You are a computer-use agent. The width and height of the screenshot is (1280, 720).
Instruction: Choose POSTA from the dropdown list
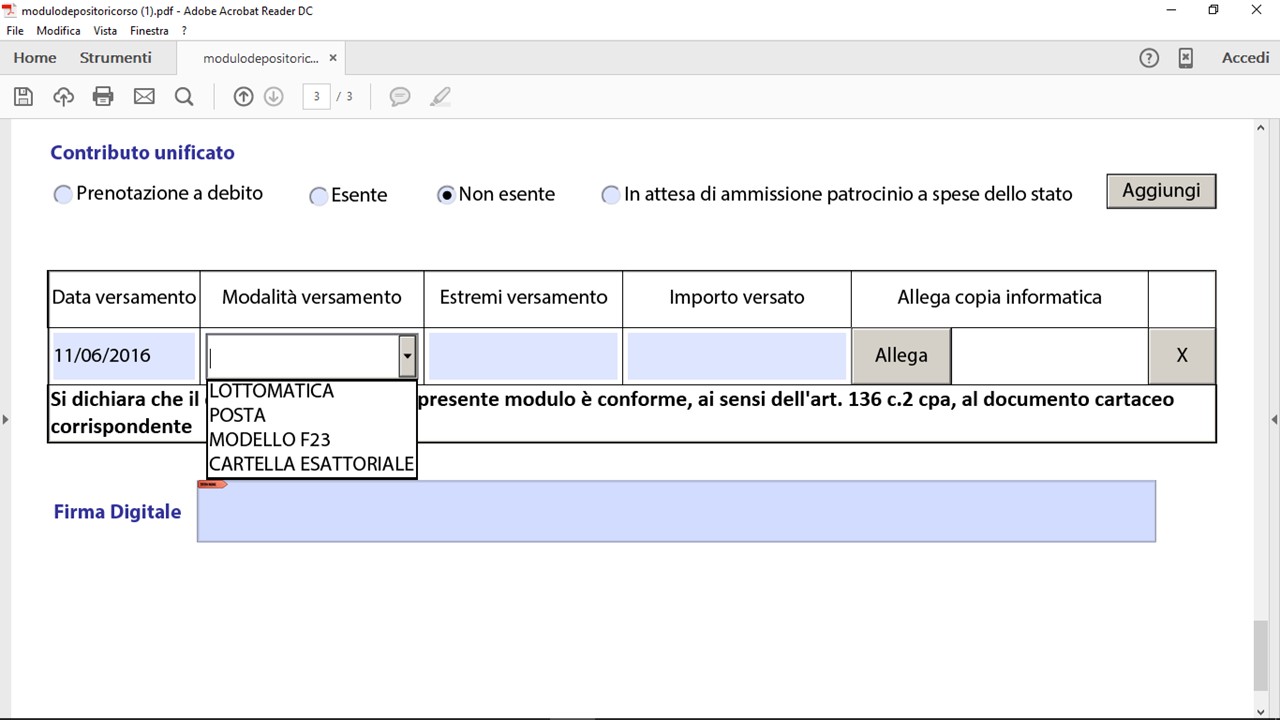(311, 415)
